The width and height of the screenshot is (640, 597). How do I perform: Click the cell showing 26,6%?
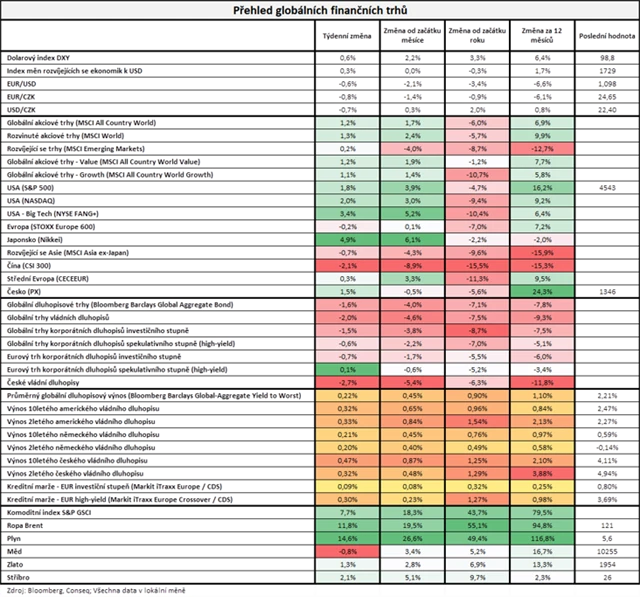[x=412, y=537]
